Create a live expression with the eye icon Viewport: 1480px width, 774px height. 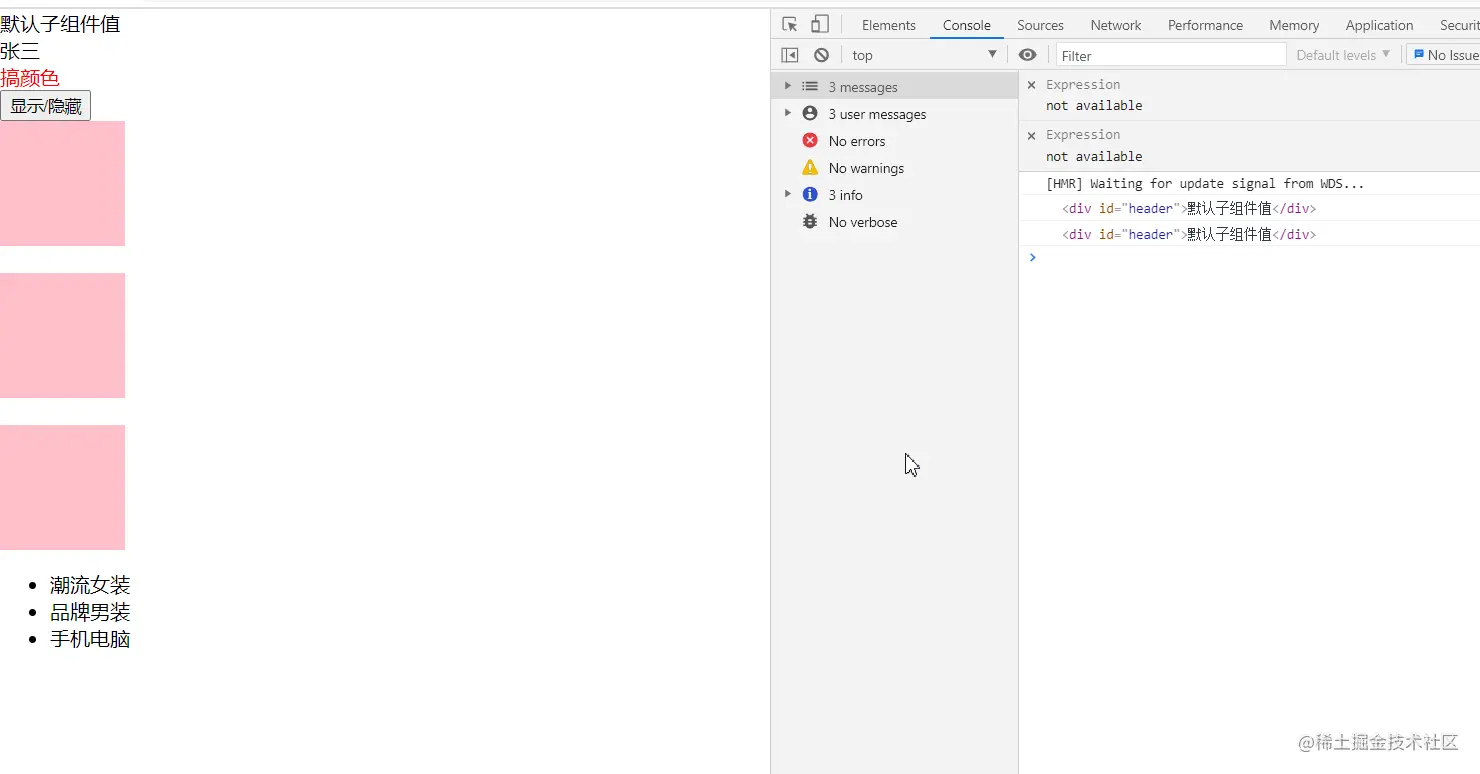tap(1027, 55)
